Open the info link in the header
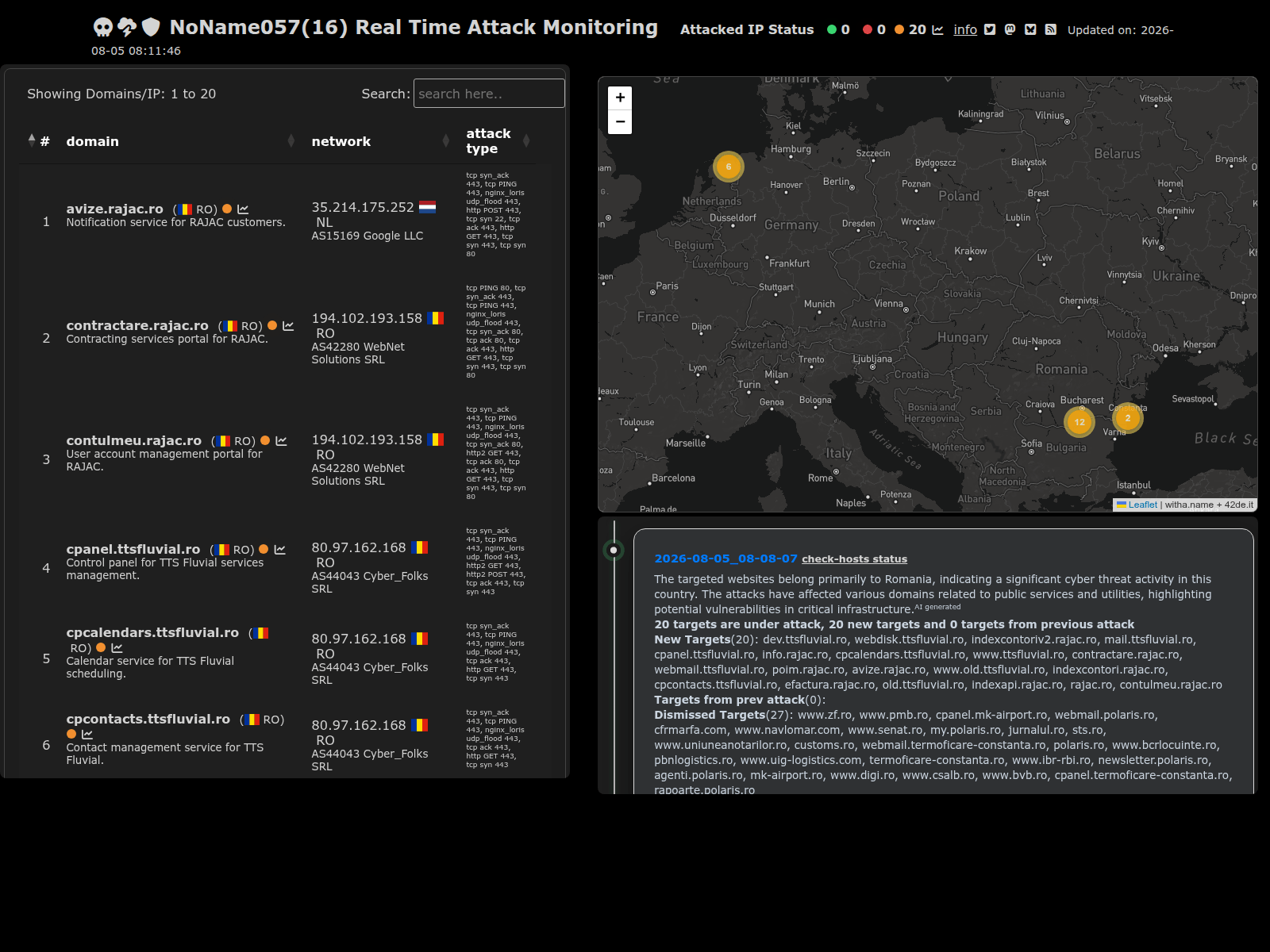1270x952 pixels. click(x=965, y=30)
